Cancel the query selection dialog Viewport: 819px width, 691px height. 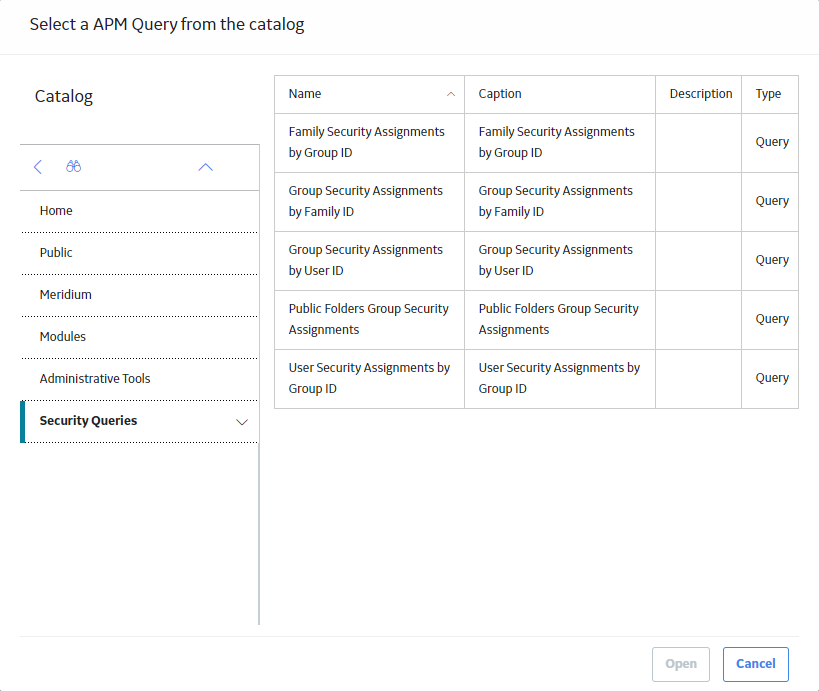tap(756, 664)
